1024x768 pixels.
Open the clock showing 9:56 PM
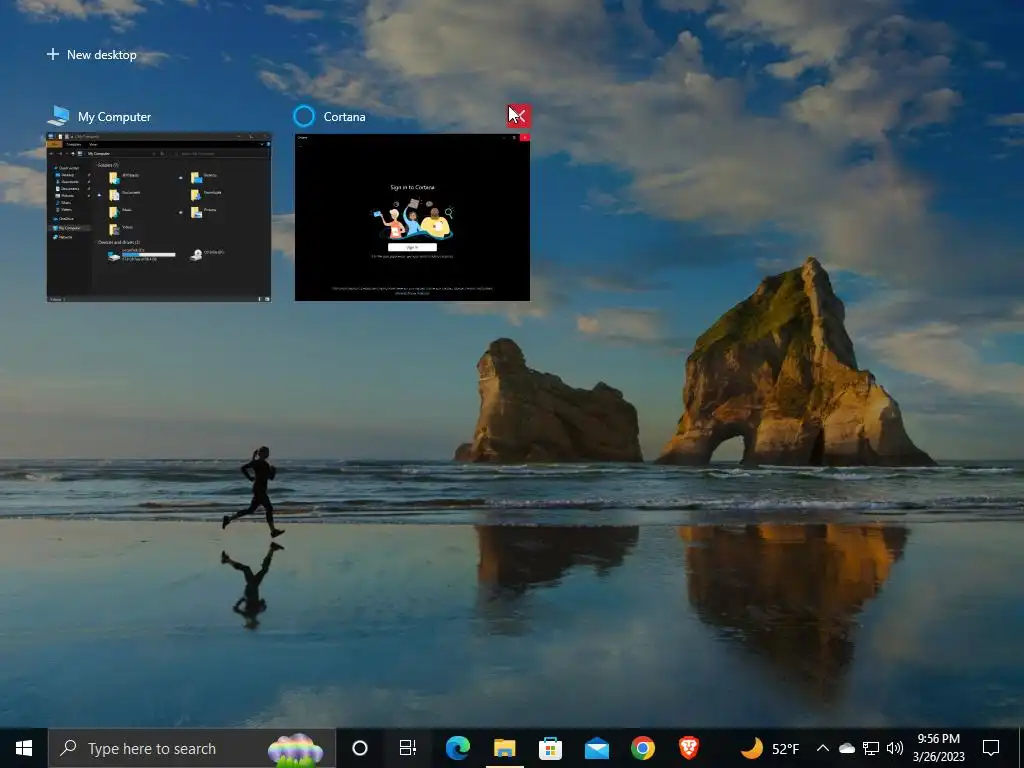(x=938, y=748)
